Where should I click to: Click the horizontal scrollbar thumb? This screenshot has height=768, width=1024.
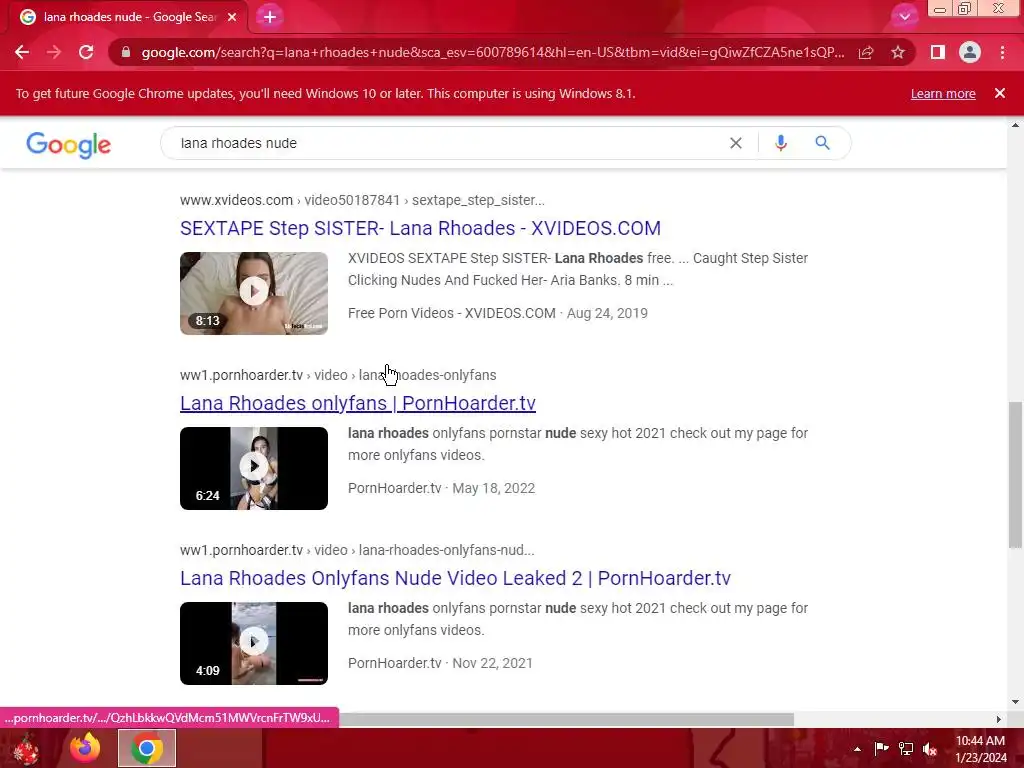click(x=566, y=719)
